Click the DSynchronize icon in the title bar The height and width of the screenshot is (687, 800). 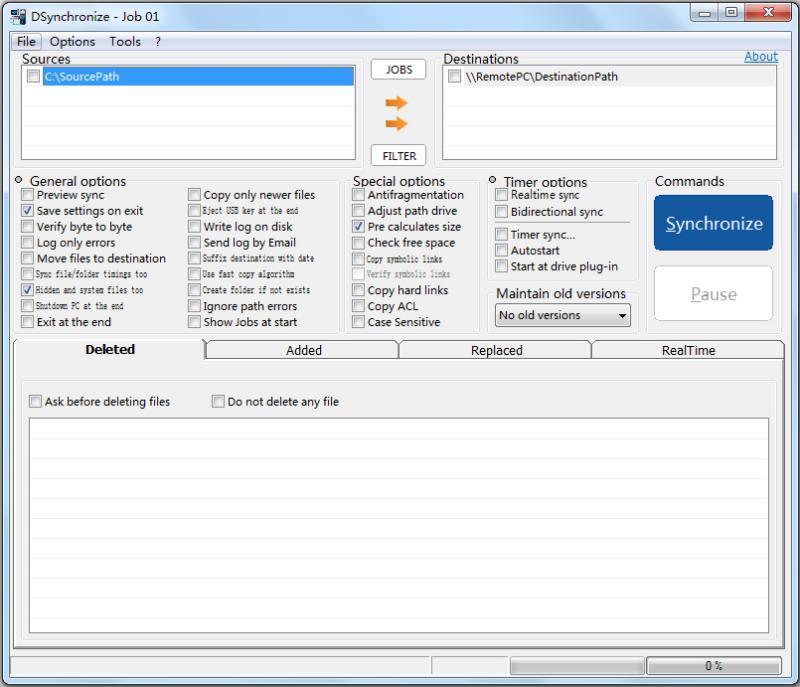pyautogui.click(x=16, y=15)
